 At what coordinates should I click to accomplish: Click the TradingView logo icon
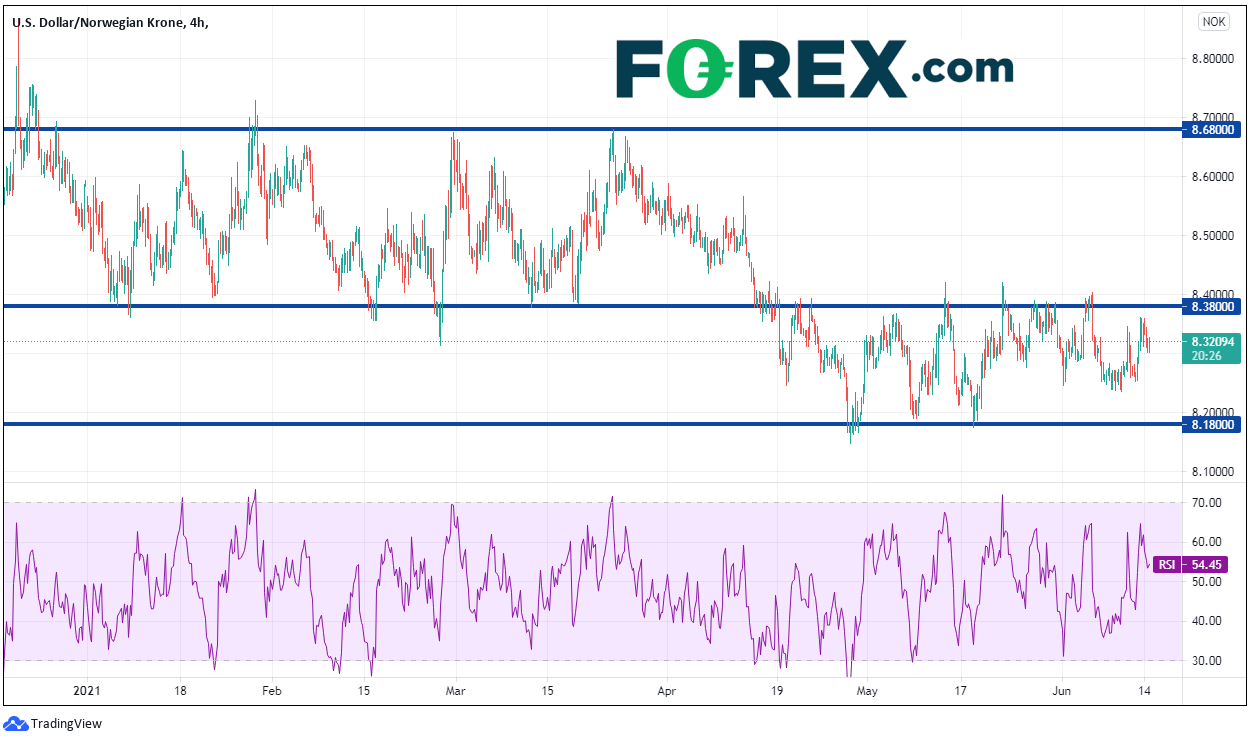point(16,723)
